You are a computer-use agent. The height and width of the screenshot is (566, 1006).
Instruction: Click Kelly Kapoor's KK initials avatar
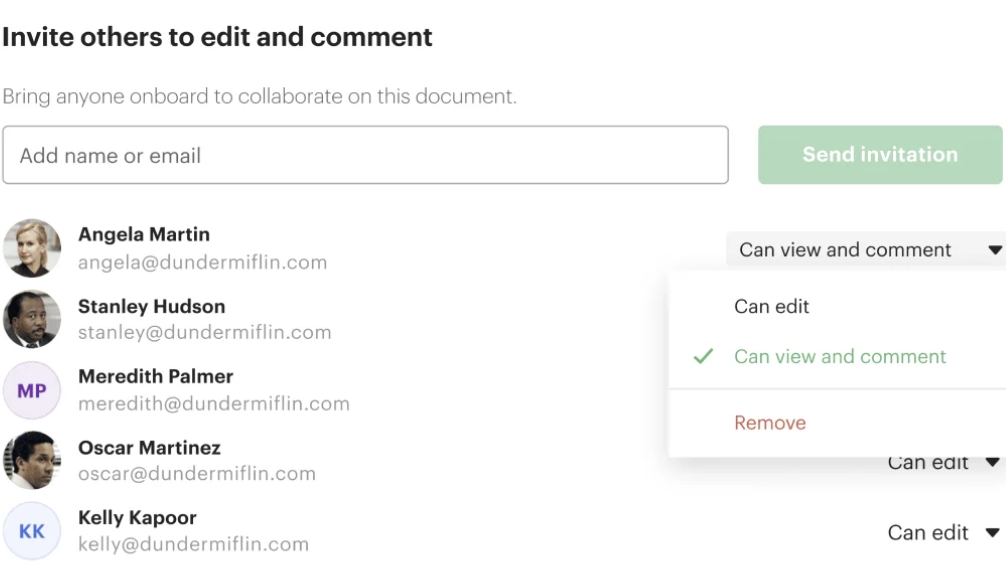point(32,531)
